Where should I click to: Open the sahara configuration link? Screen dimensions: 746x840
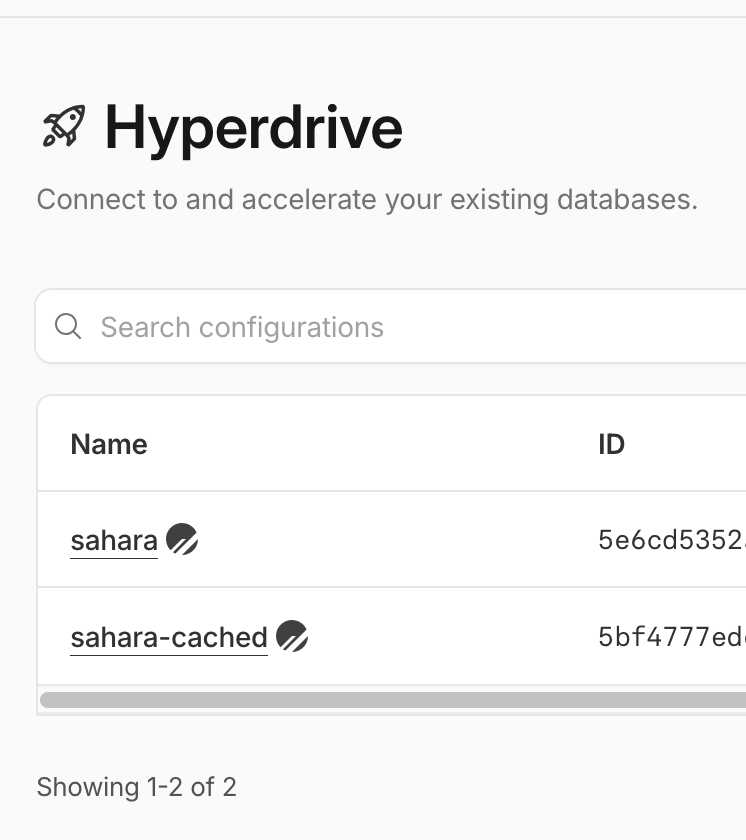[114, 540]
